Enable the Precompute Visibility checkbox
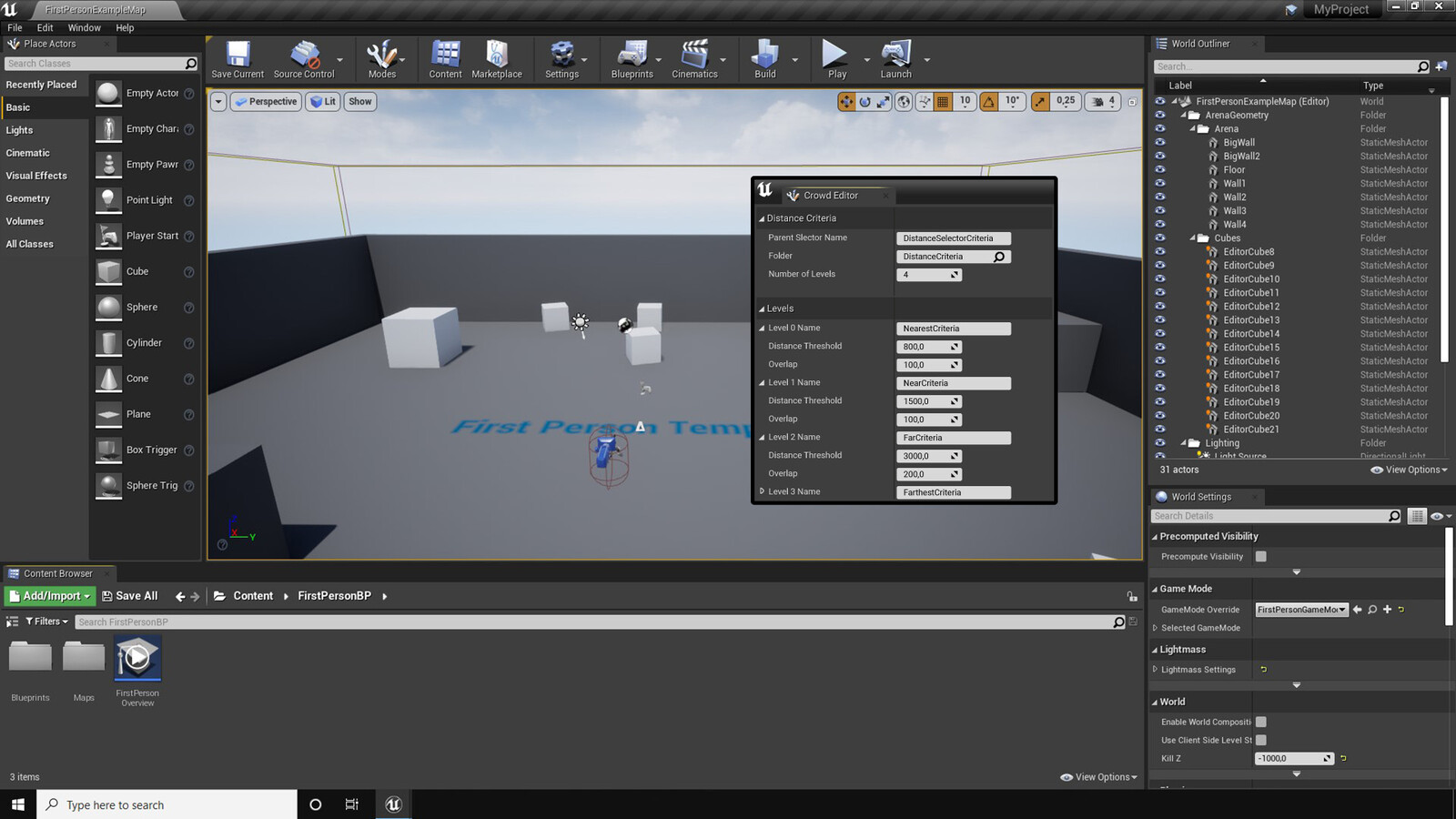1456x819 pixels. point(1260,556)
